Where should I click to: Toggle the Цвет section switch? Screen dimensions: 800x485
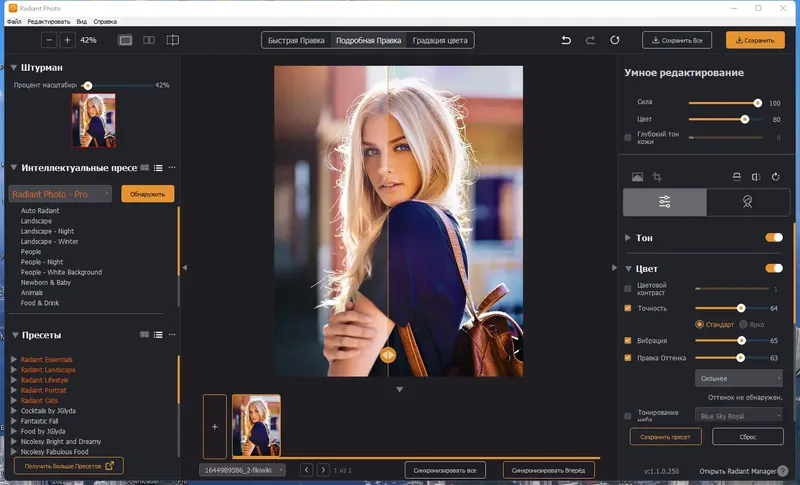pos(773,268)
